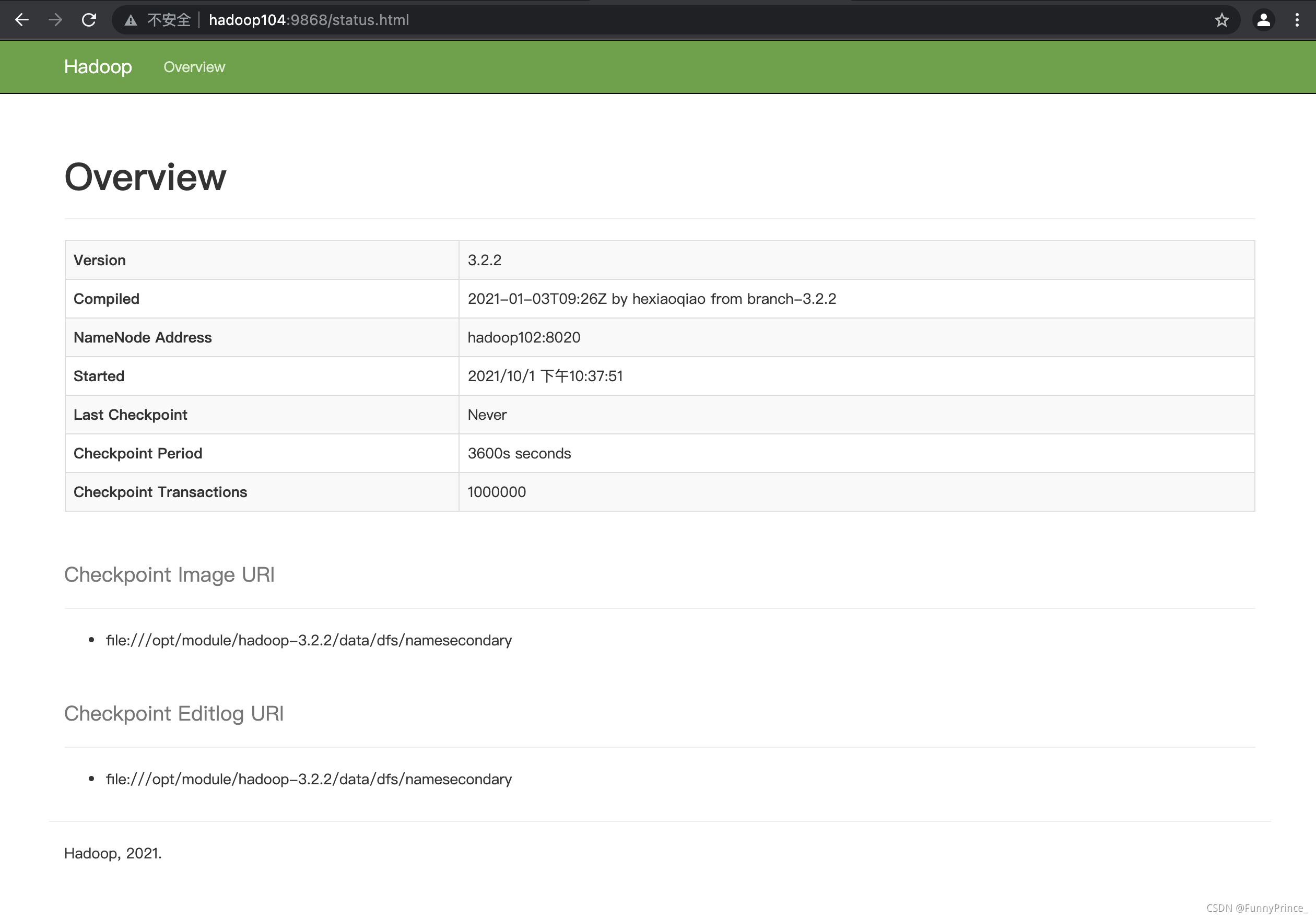1316x919 pixels.
Task: Select the Overview navbar tab
Action: point(194,67)
